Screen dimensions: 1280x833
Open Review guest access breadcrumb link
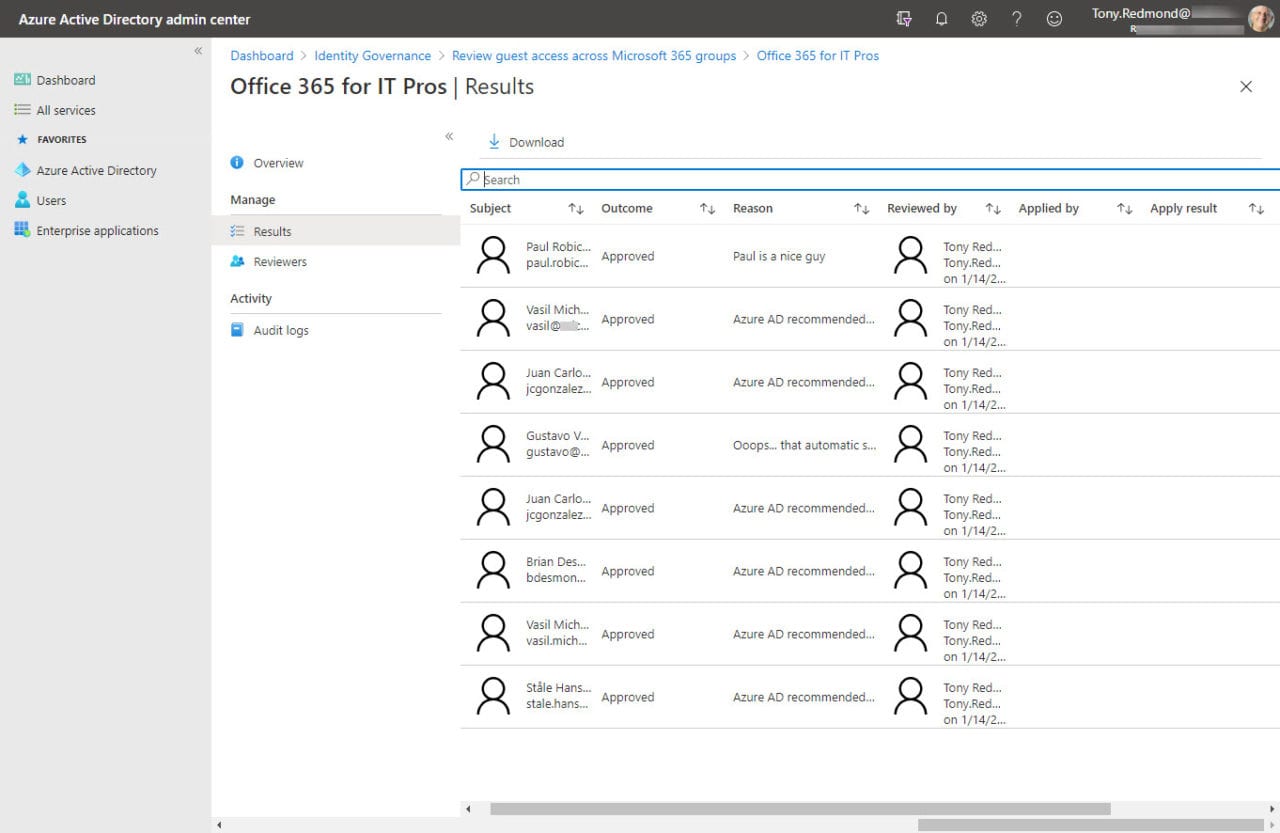(x=594, y=56)
